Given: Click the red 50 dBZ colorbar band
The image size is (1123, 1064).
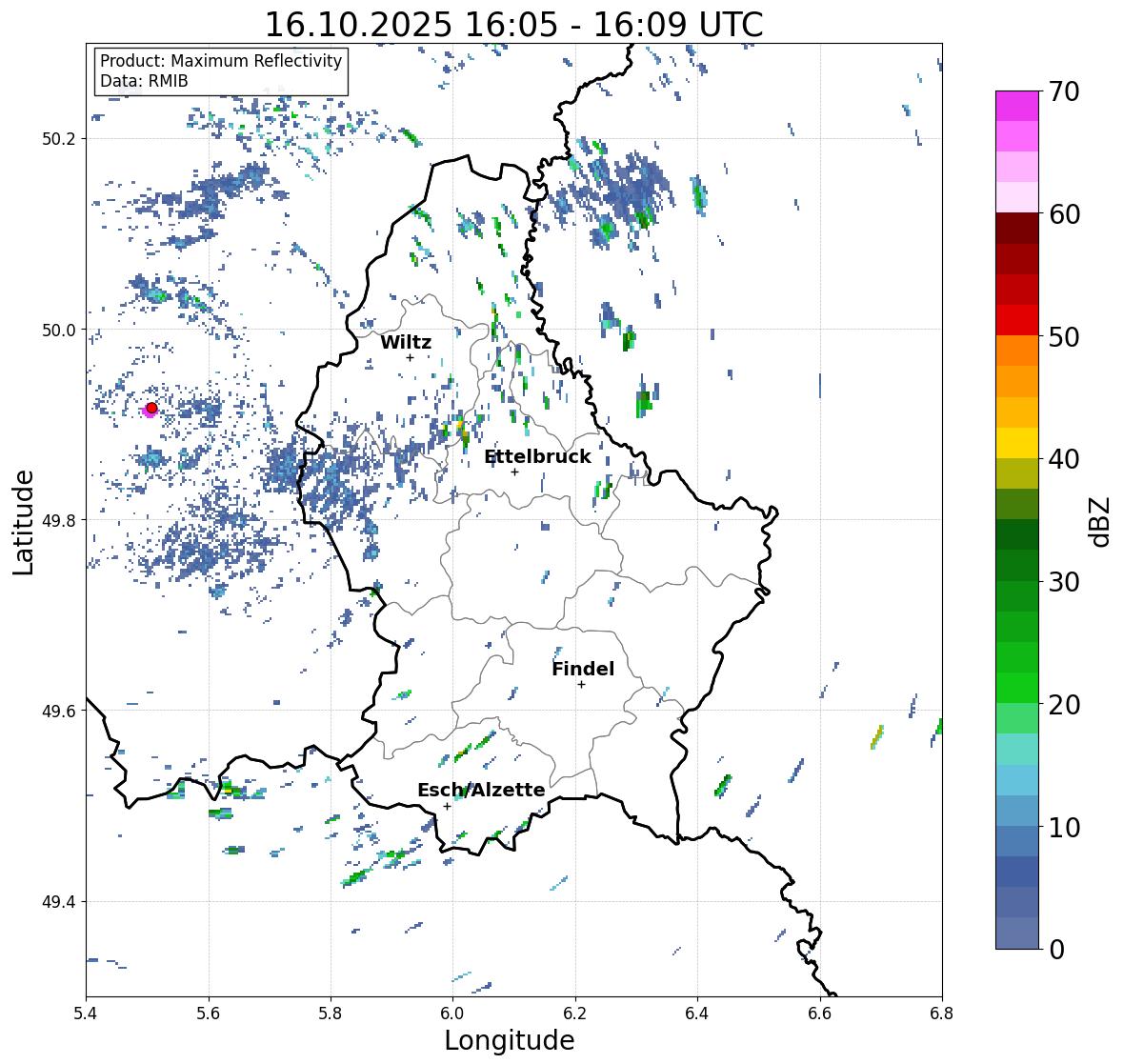Looking at the screenshot, I should 1017,320.
